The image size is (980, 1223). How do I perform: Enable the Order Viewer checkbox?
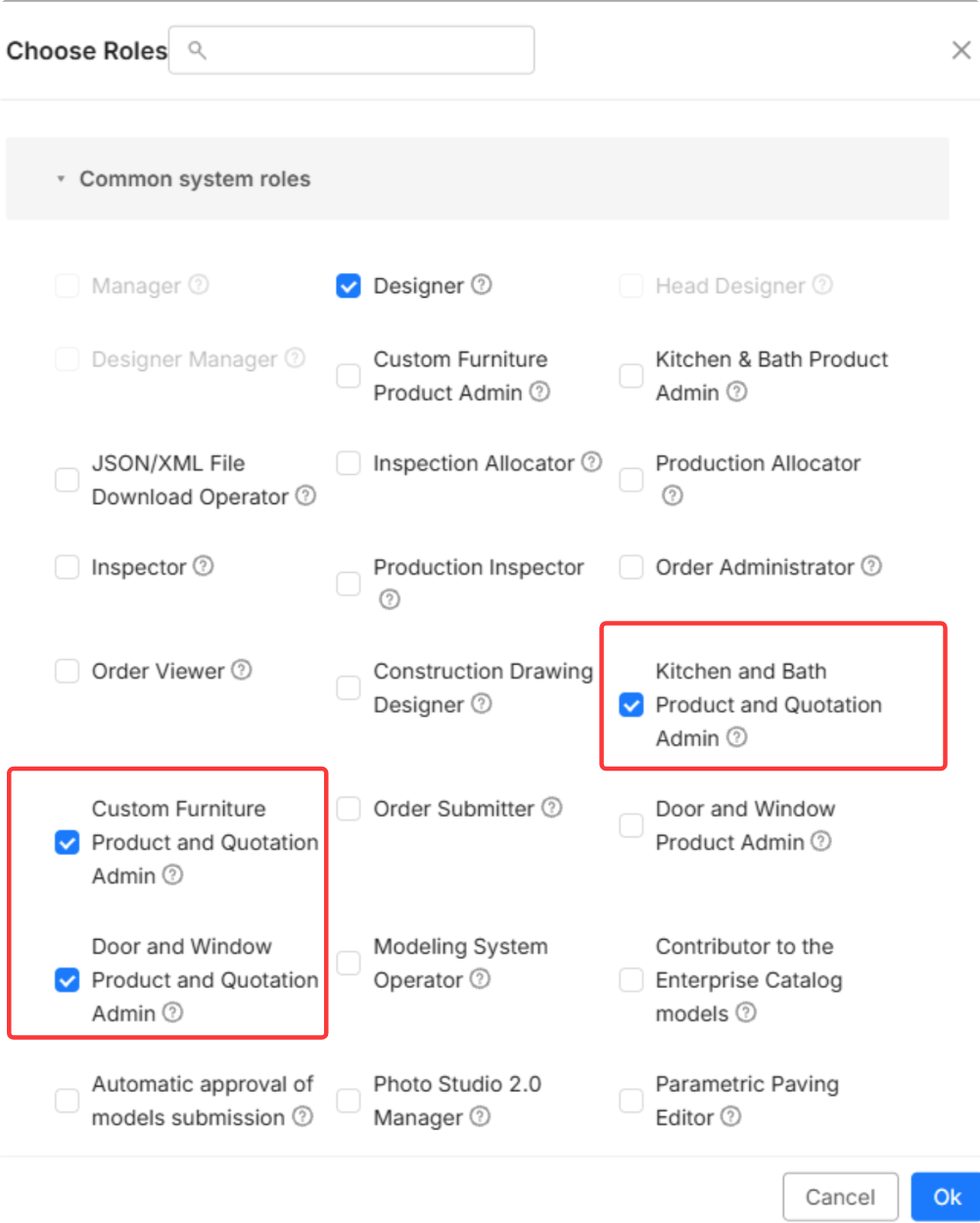[67, 671]
